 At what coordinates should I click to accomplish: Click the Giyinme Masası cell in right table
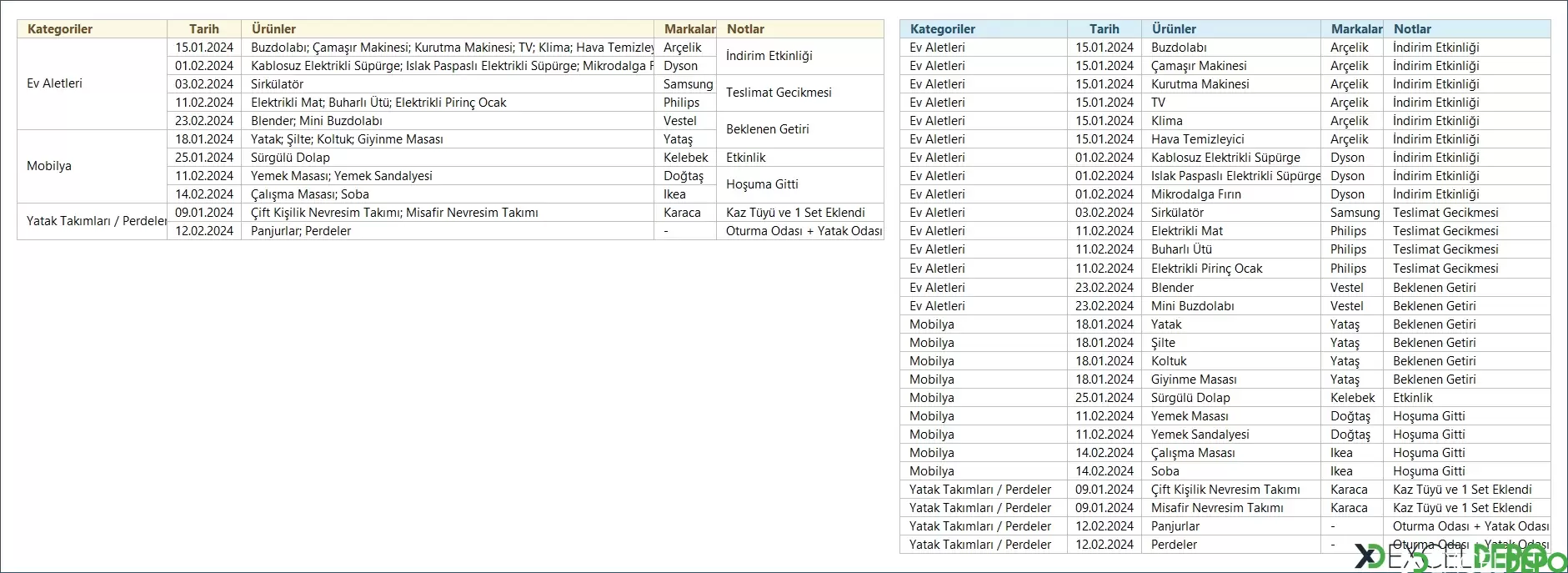pos(1231,379)
